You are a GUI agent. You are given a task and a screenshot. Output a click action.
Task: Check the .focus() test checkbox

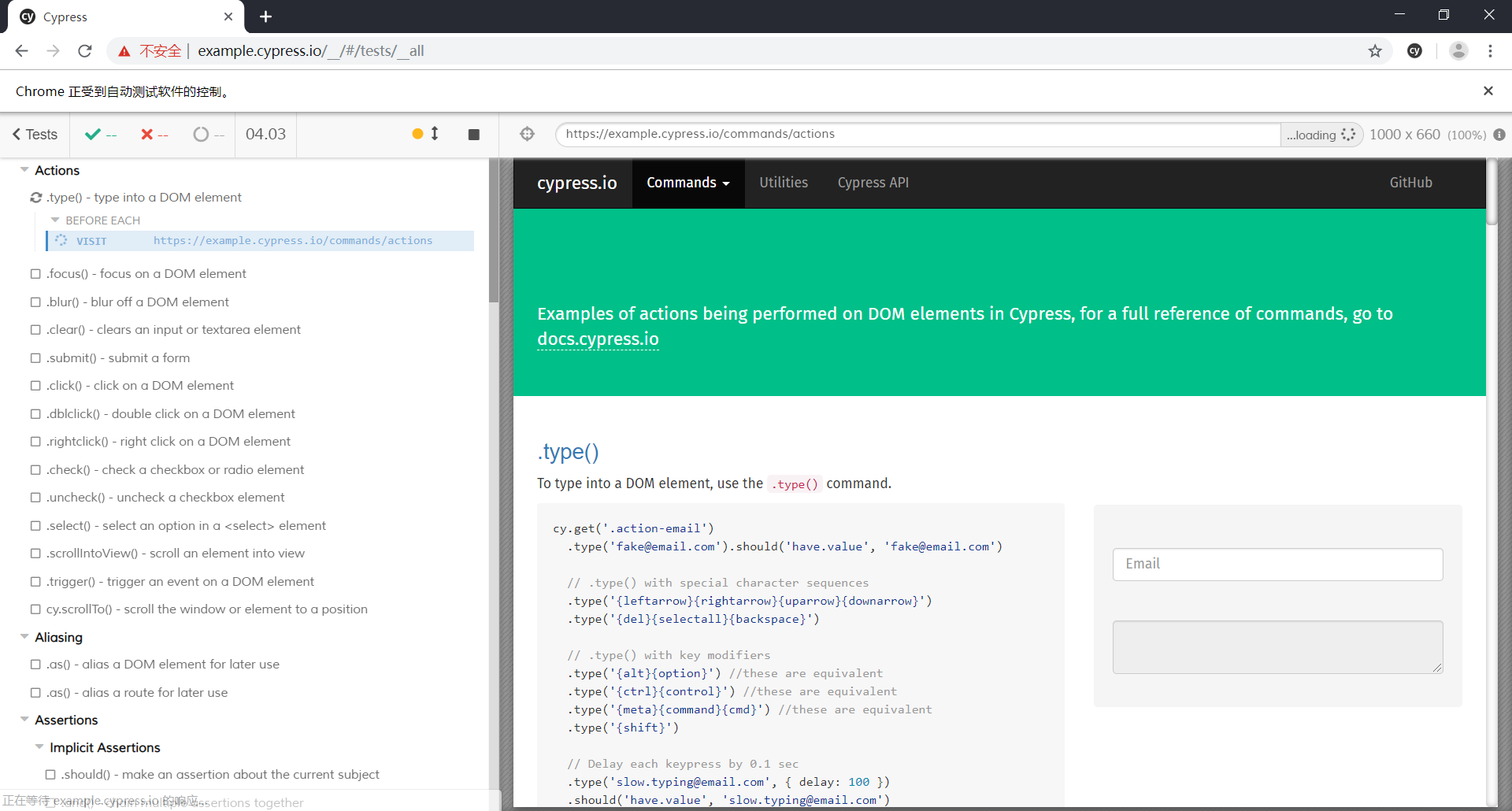point(35,273)
